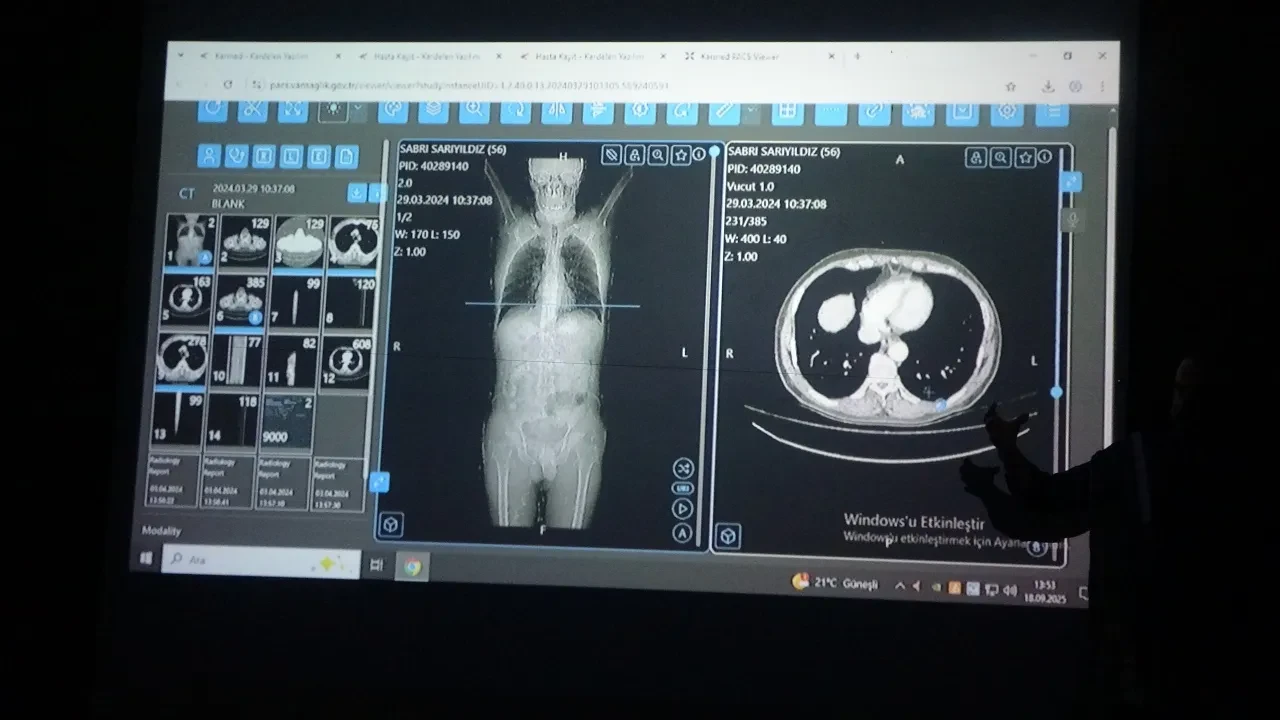Click the grid layout icon in the toolbar
The image size is (1280, 720).
tap(788, 112)
